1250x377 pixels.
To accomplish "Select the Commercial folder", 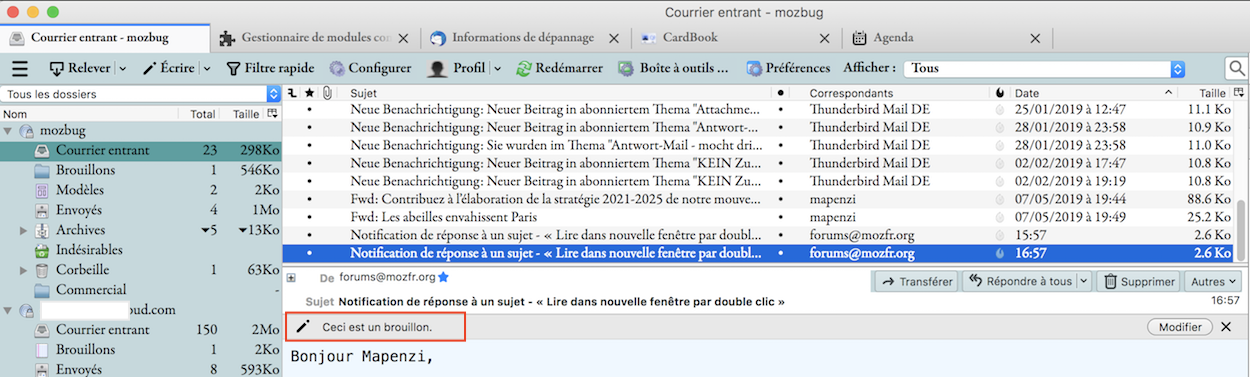I will click(141, 290).
